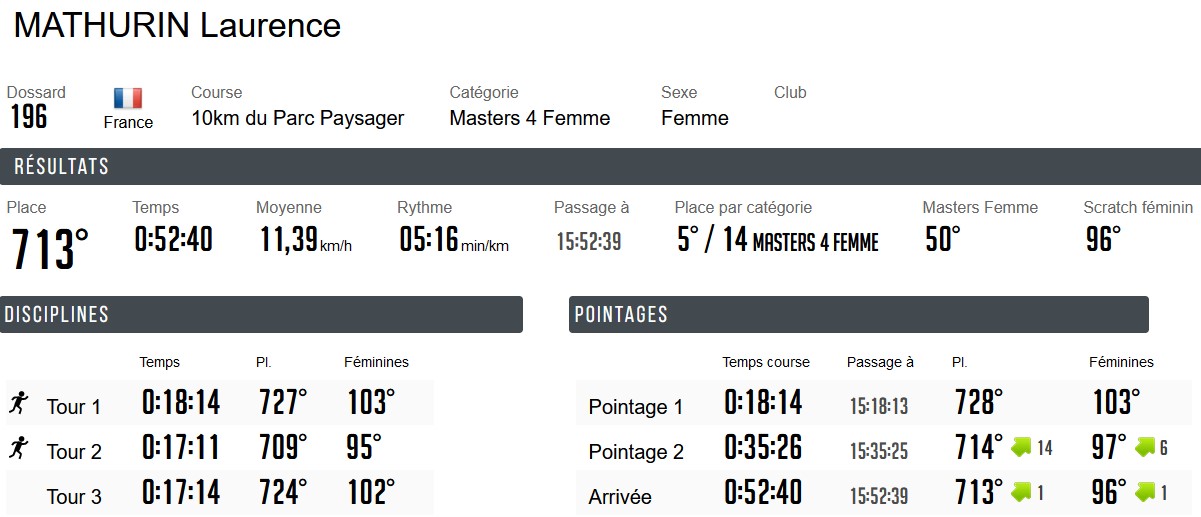Click the Masters 4 Femme category

coord(529,118)
